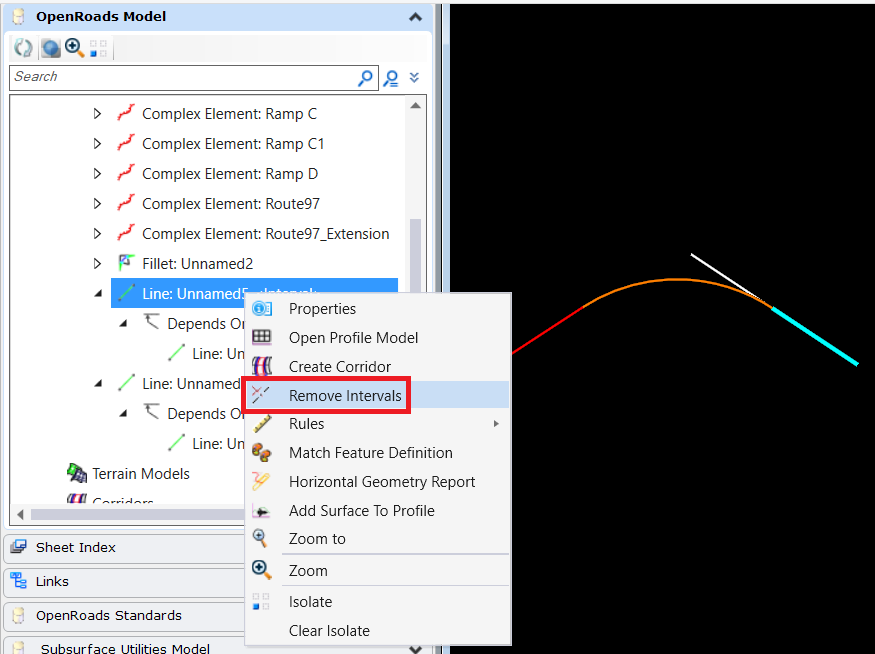Open the OpenRoads Standards panel
This screenshot has width=875, height=654.
pos(125,615)
